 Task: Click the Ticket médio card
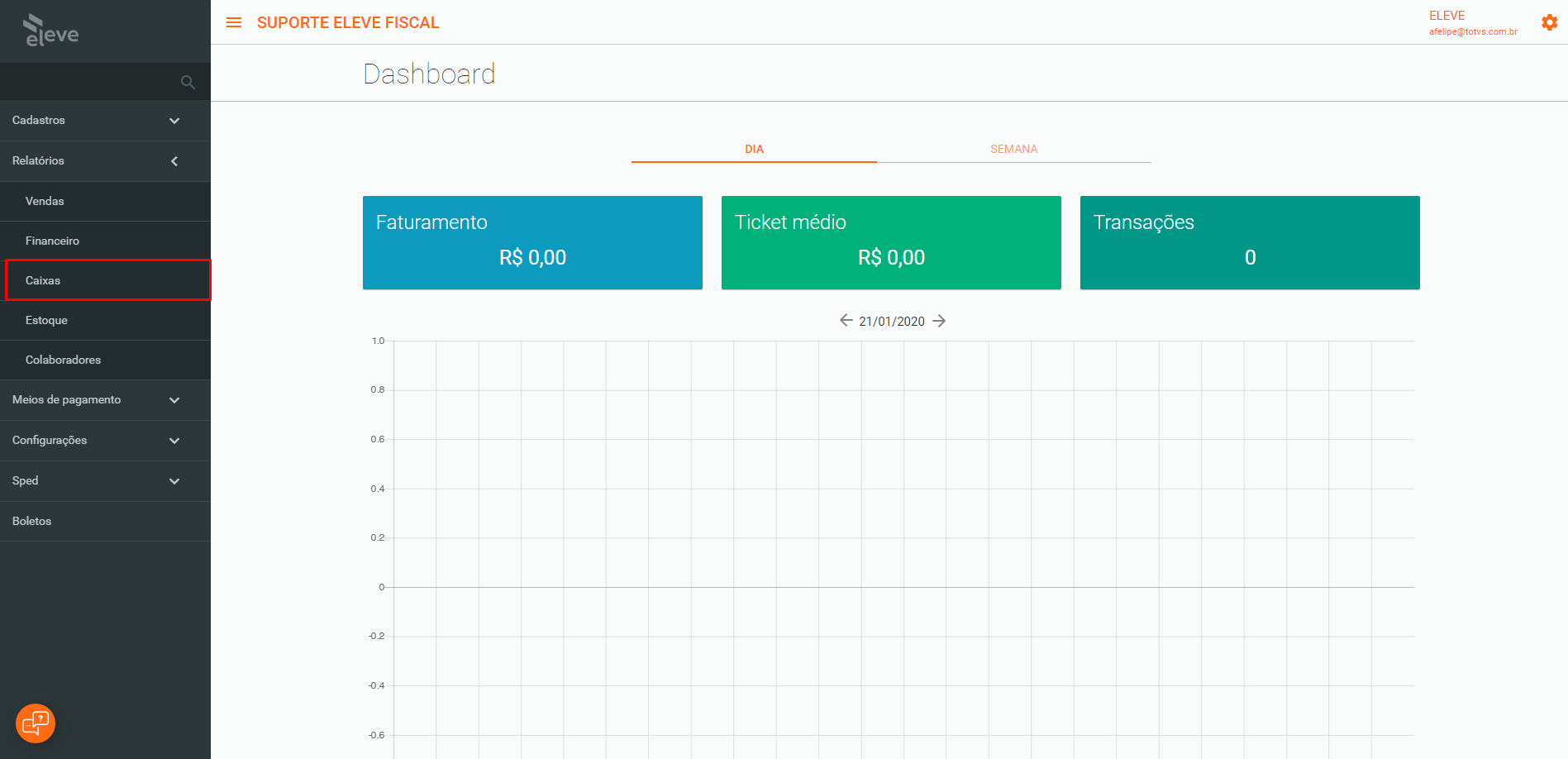tap(891, 242)
